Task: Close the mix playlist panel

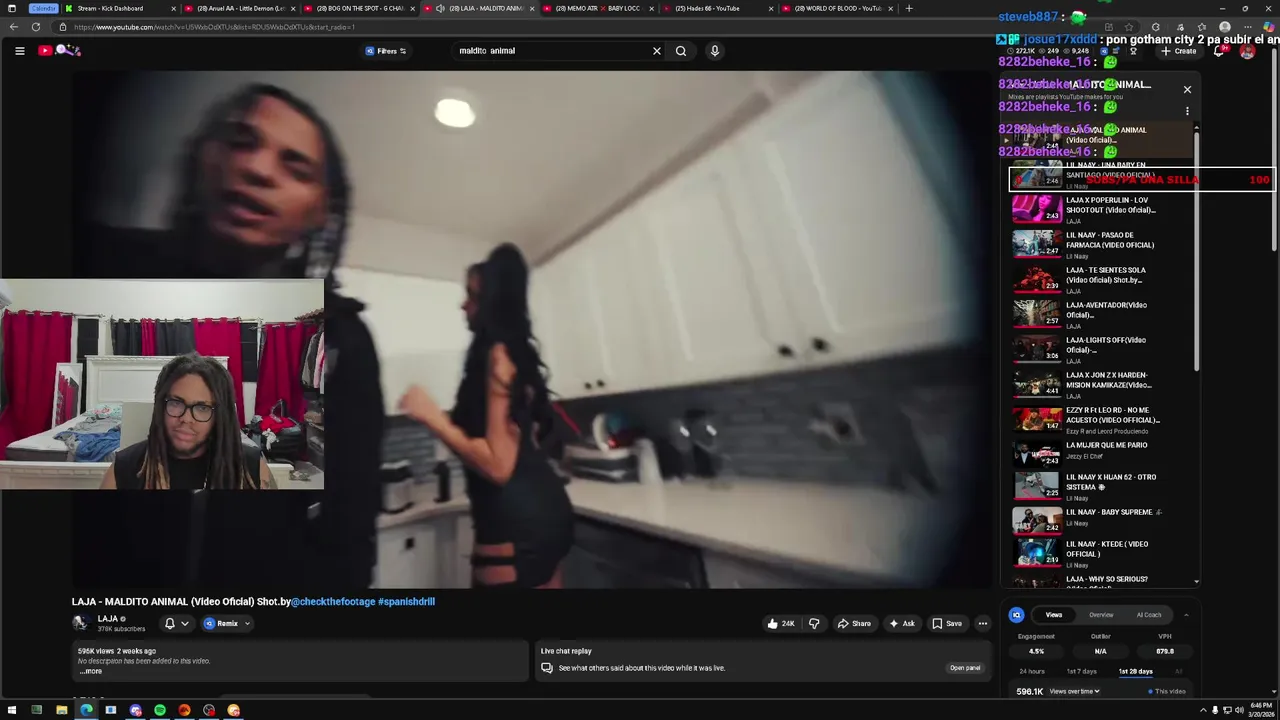Action: 1187,89
